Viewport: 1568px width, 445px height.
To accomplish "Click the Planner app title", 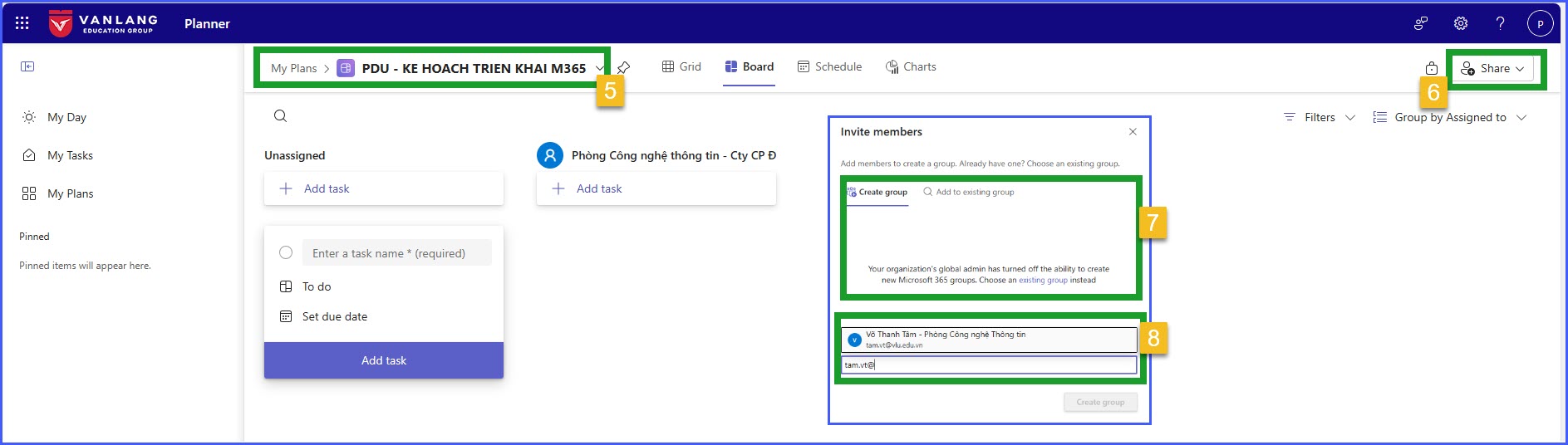I will 207,23.
